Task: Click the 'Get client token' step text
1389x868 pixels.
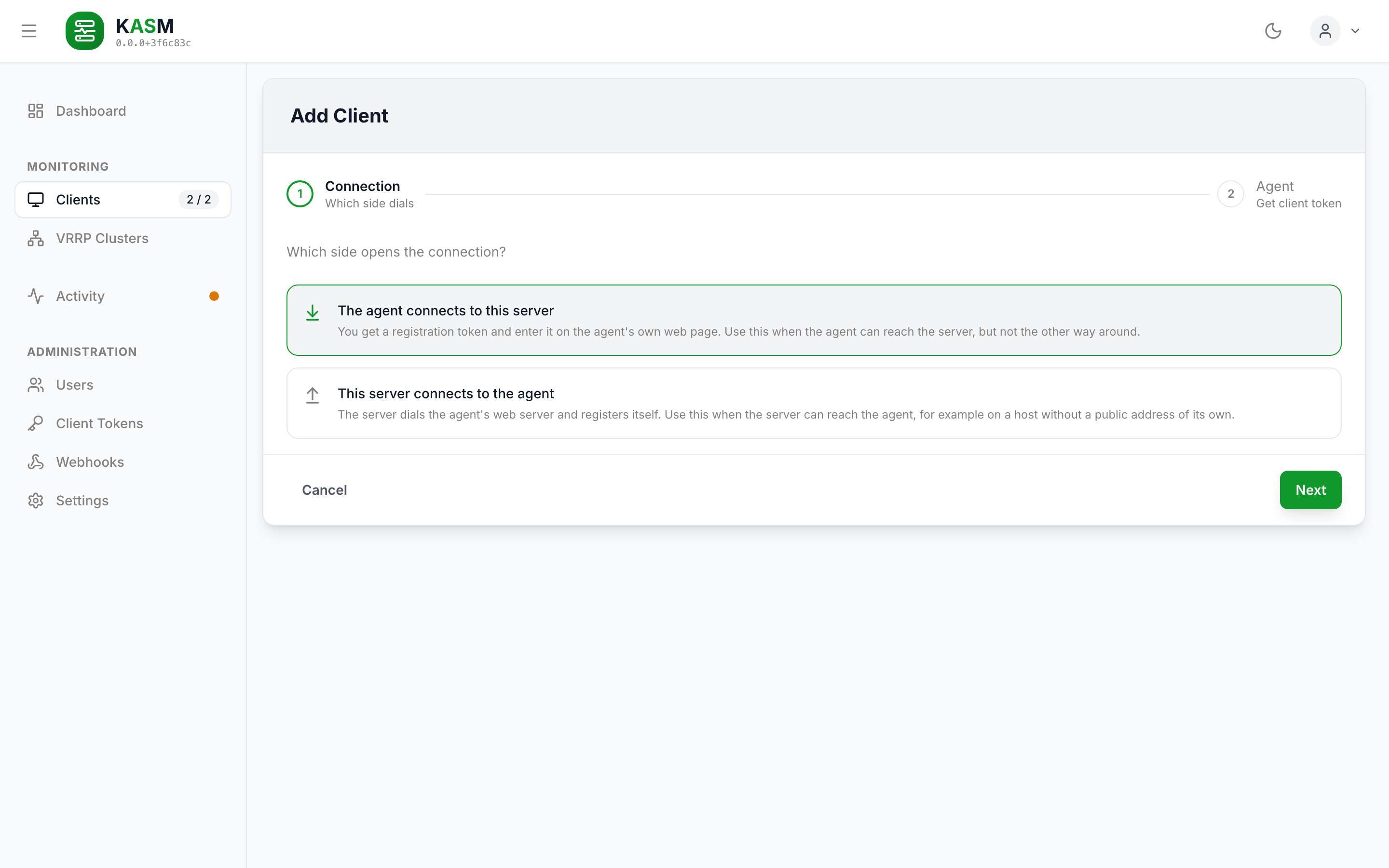Action: [1298, 203]
